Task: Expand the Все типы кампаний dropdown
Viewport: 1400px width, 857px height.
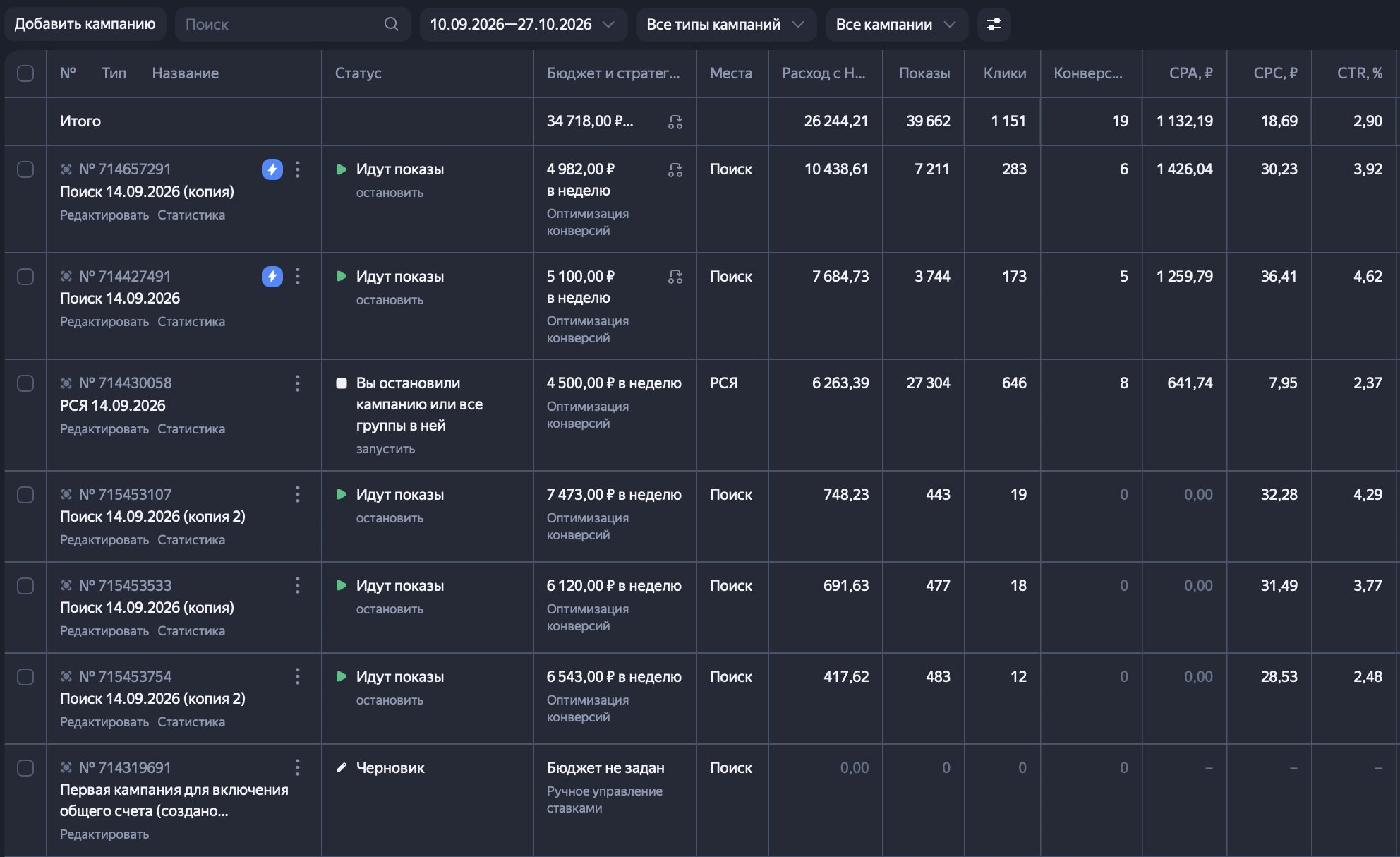Action: (x=726, y=24)
